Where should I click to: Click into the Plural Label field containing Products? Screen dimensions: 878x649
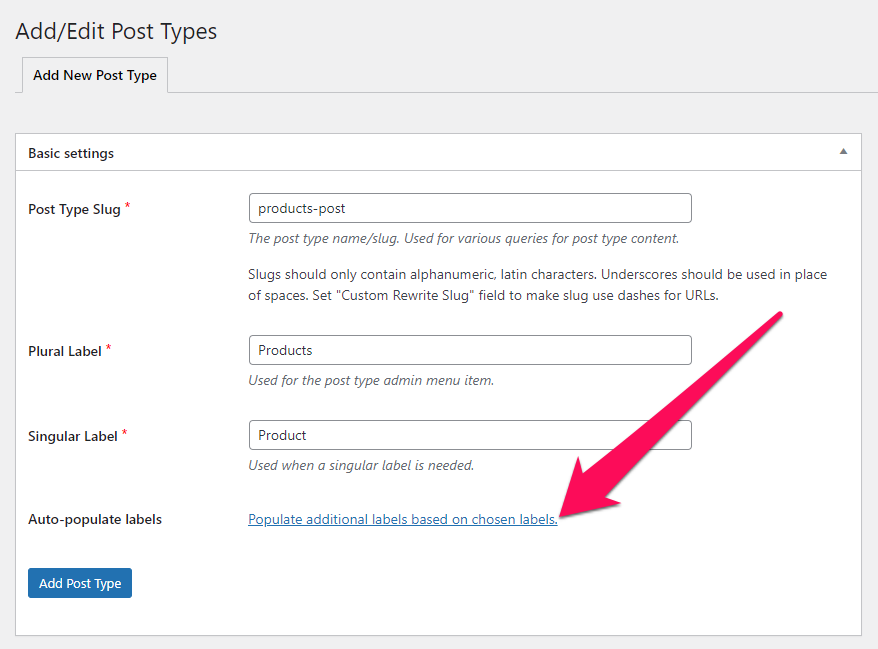470,350
